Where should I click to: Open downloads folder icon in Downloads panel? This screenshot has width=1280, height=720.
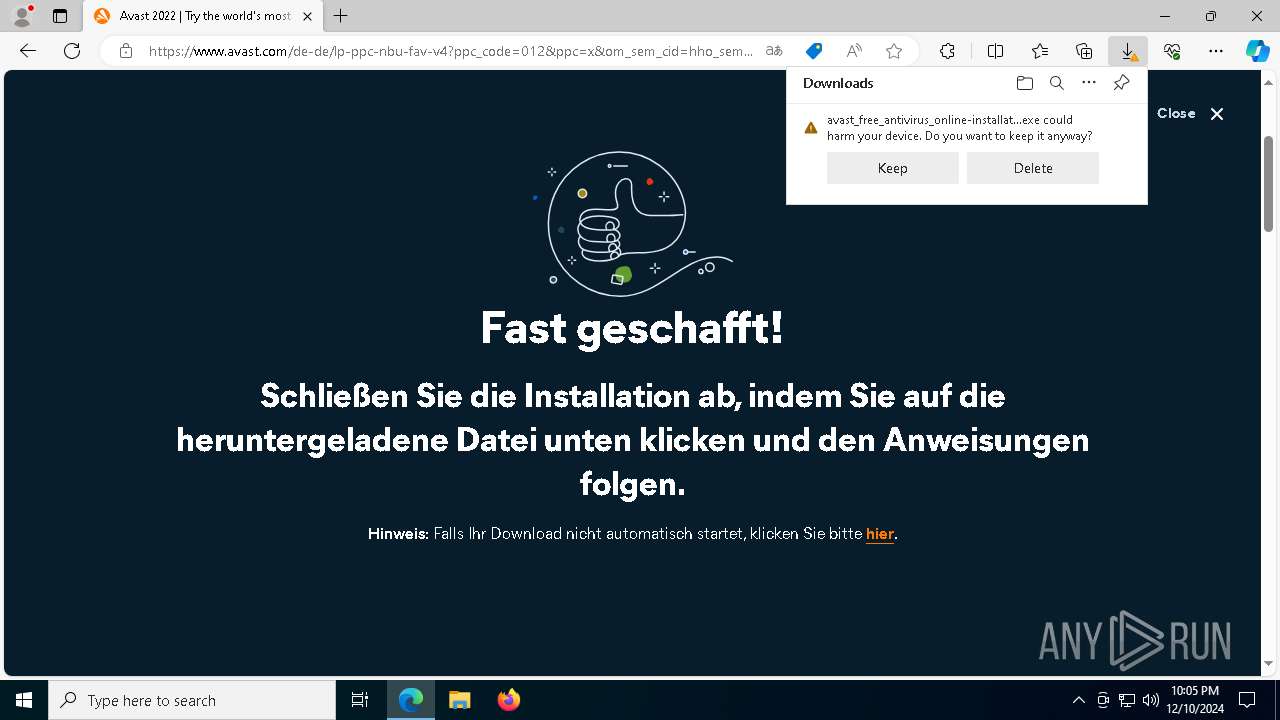tap(1024, 83)
